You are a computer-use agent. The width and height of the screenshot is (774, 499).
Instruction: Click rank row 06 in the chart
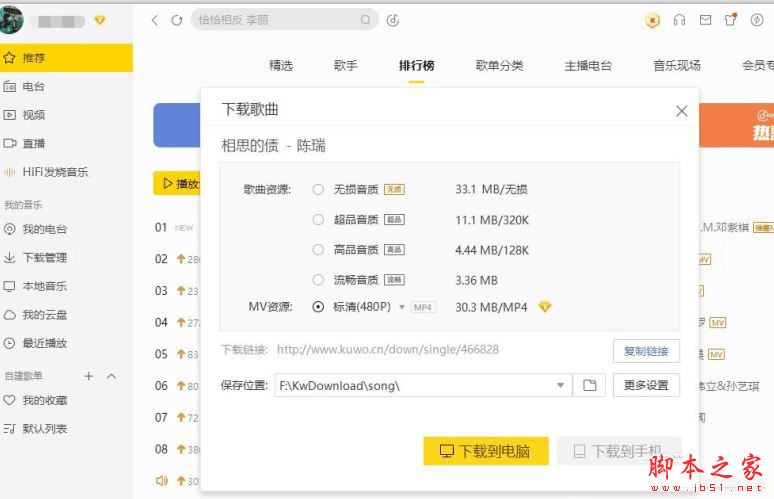[x=177, y=386]
